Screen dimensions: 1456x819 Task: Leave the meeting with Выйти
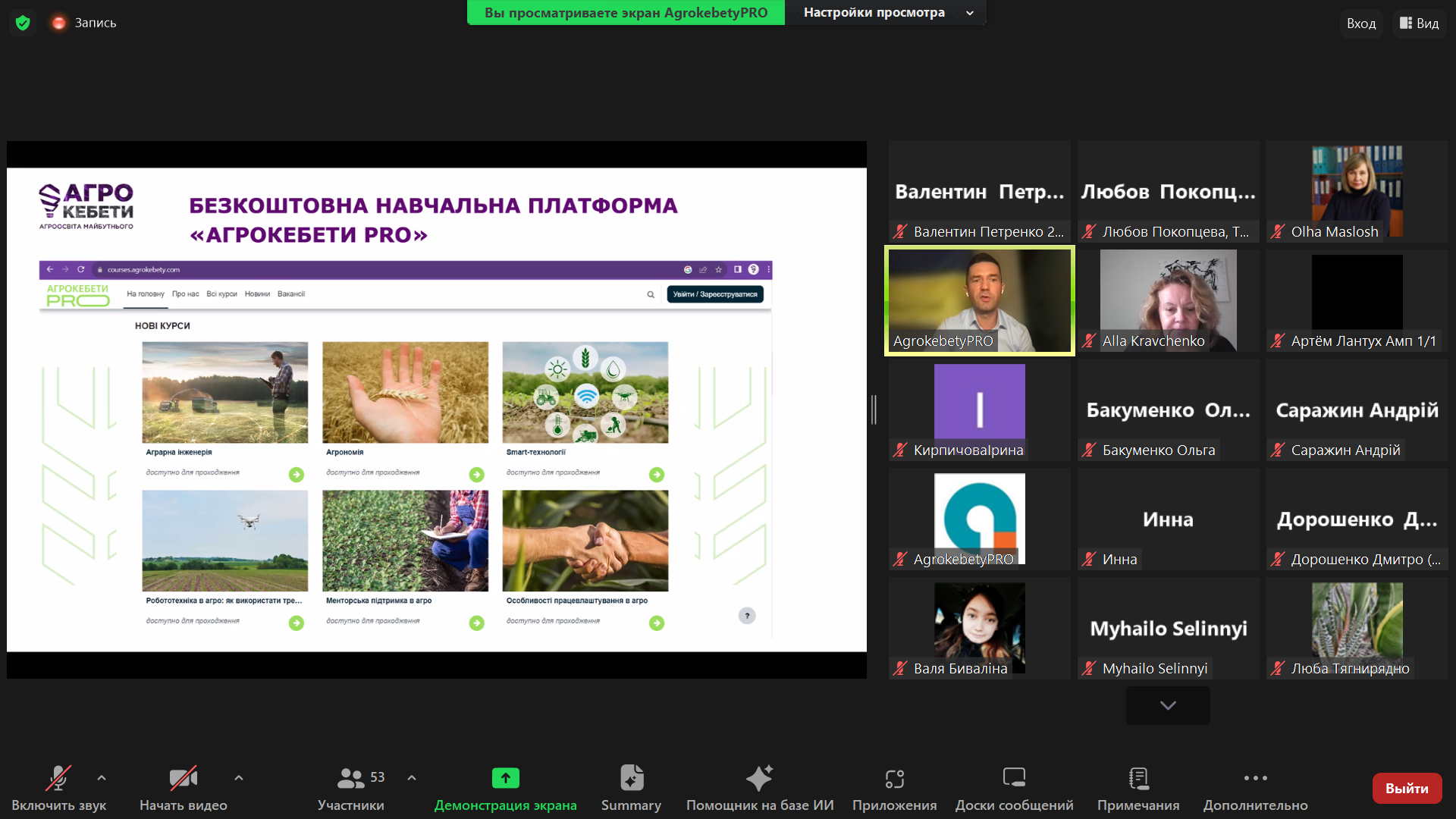coord(1406,788)
